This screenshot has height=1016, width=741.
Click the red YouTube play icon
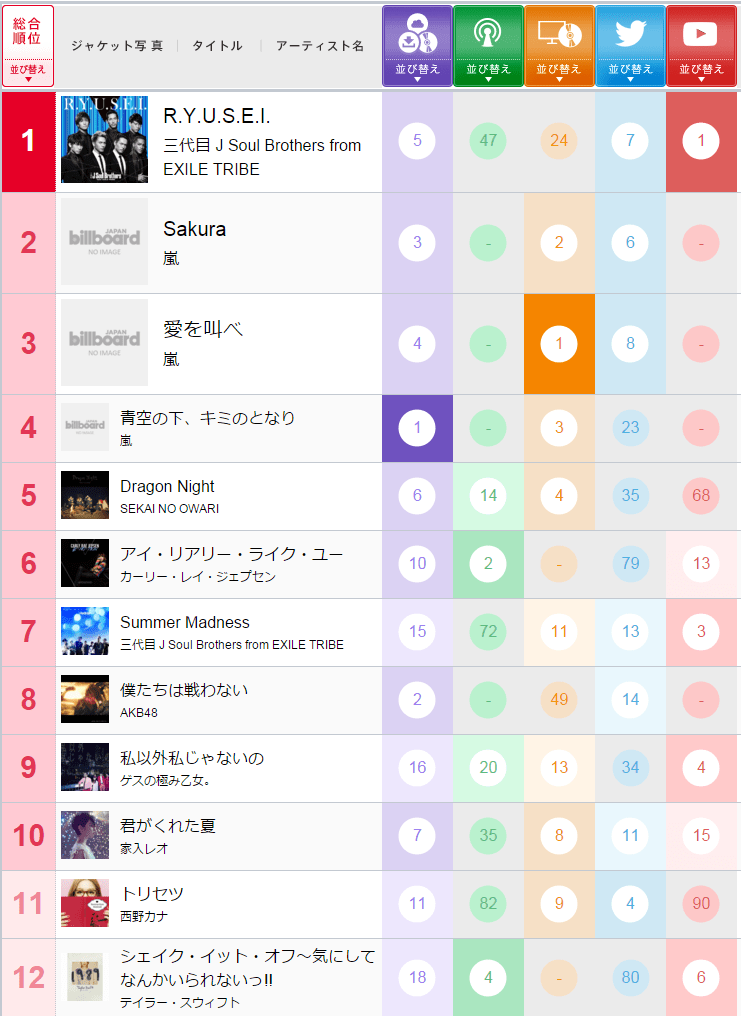point(701,35)
